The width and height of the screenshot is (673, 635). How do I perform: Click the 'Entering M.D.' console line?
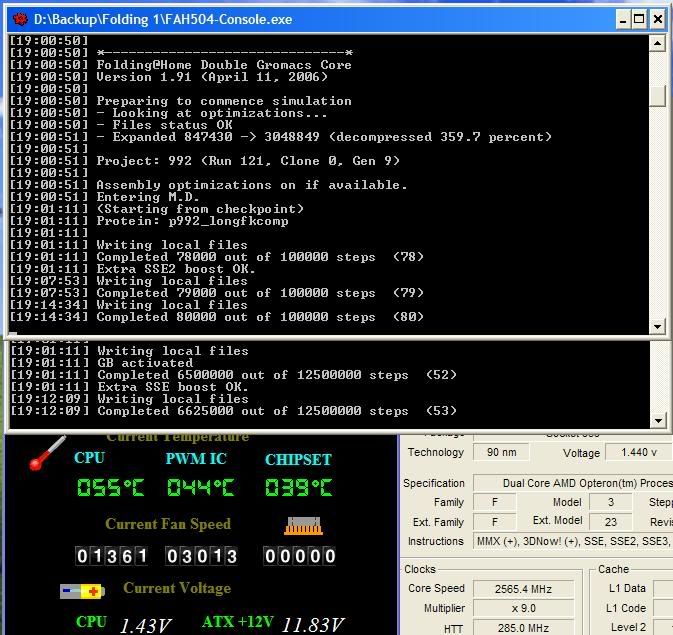click(x=148, y=197)
